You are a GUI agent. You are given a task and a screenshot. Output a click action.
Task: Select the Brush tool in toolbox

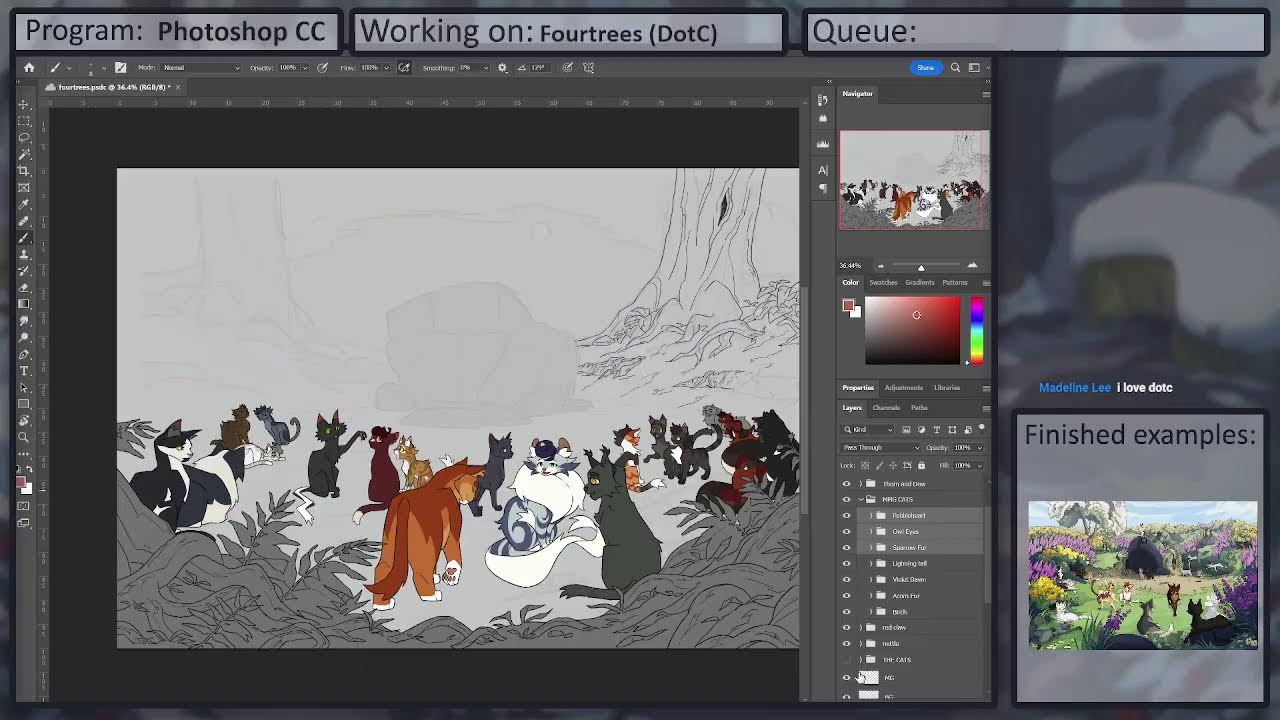(23, 238)
